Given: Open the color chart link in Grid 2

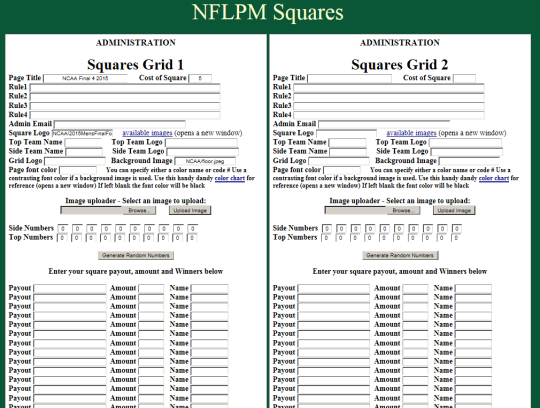Looking at the screenshot, I should click(x=494, y=178).
